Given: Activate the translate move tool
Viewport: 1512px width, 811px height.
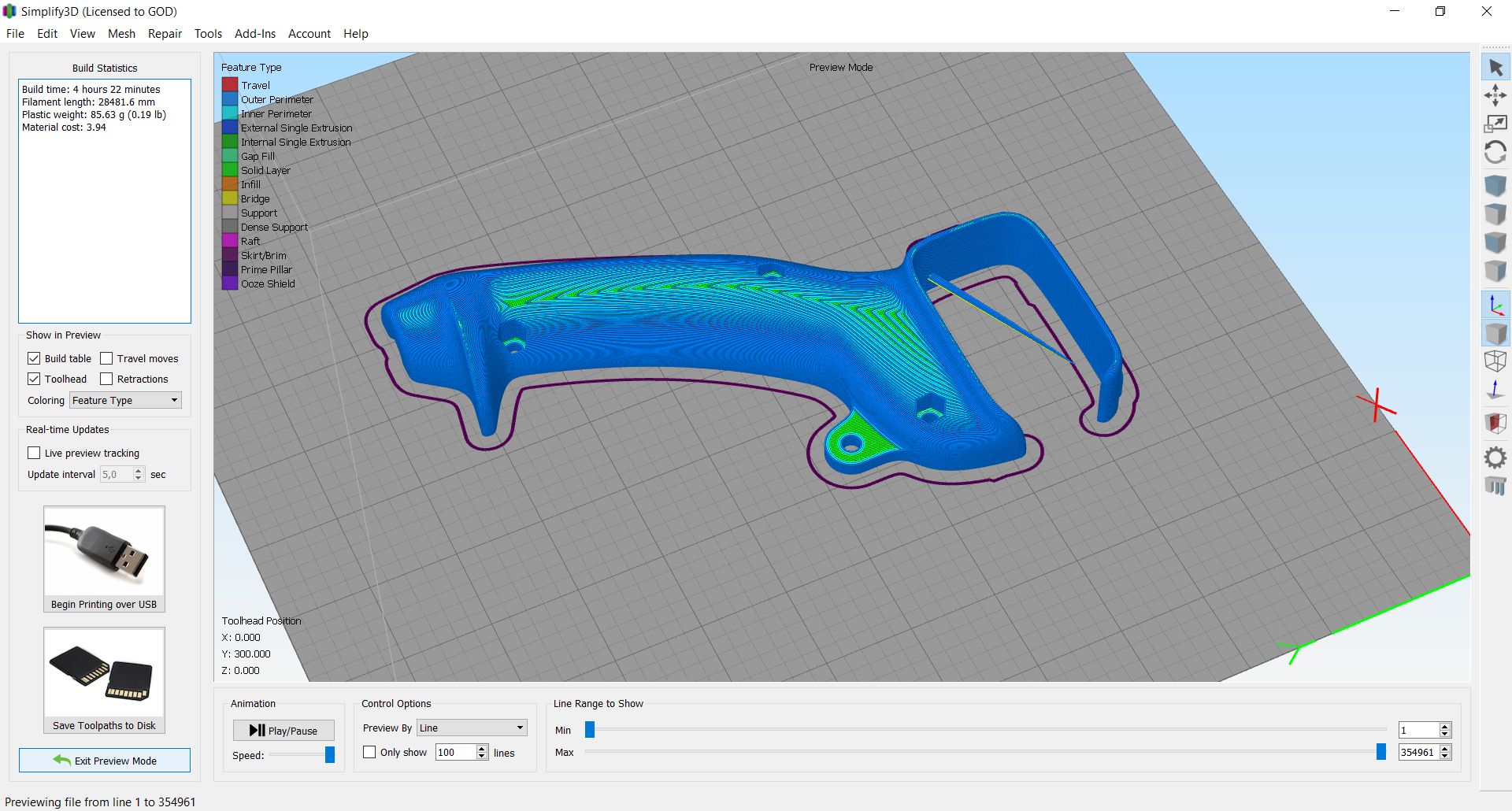Looking at the screenshot, I should point(1495,96).
